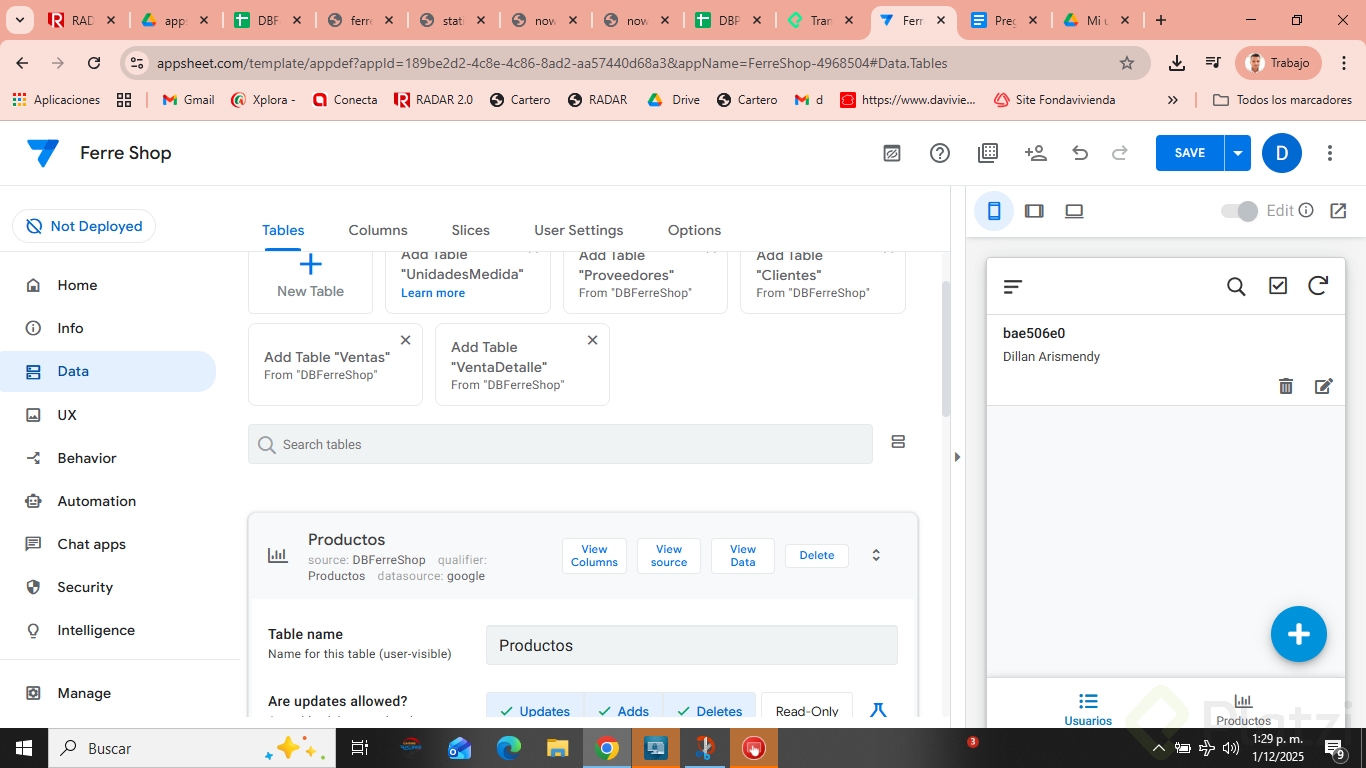Bookmark this page with the star icon
Viewport: 1366px width, 768px height.
1127,63
